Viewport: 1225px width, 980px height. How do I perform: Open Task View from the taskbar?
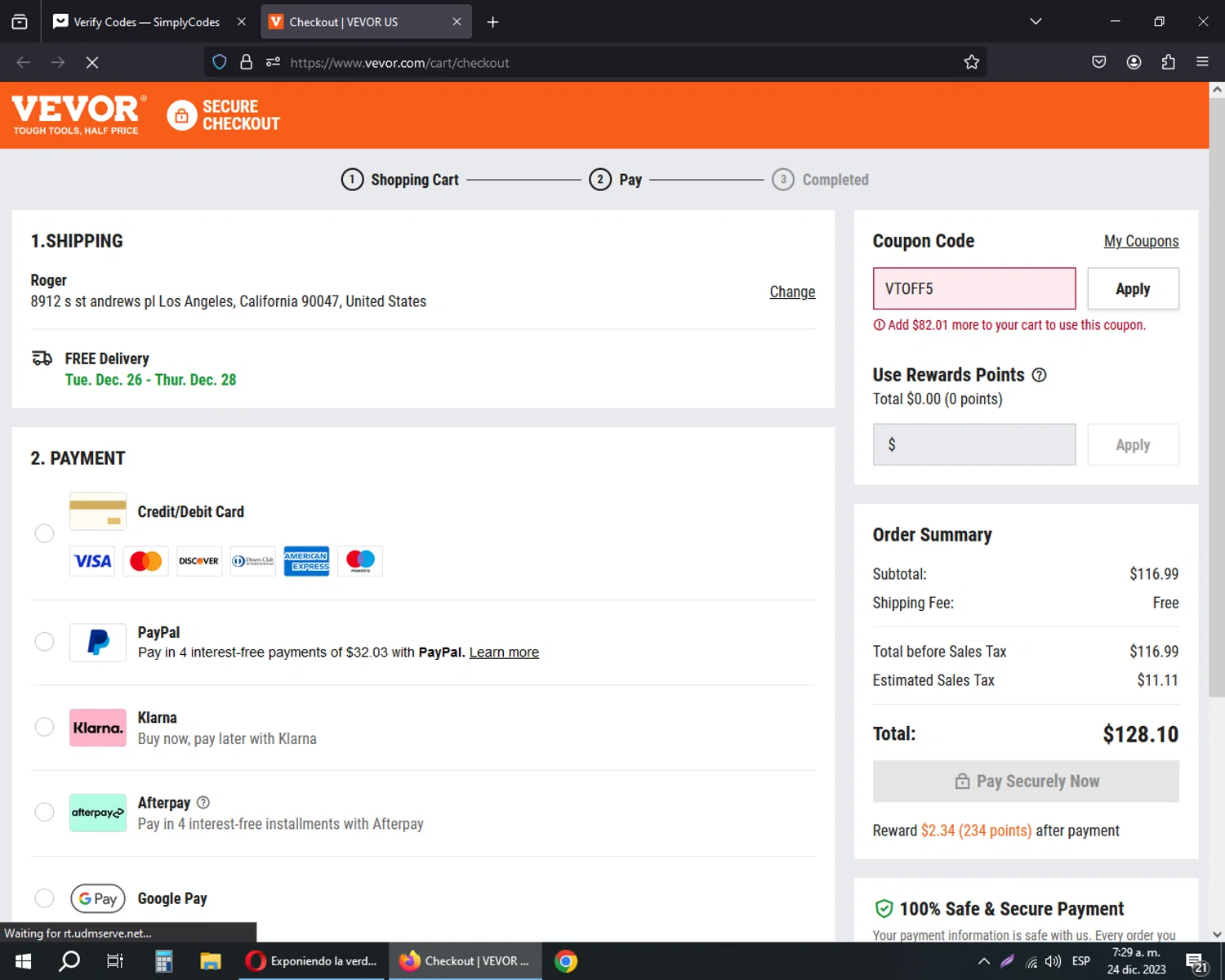pyautogui.click(x=115, y=961)
